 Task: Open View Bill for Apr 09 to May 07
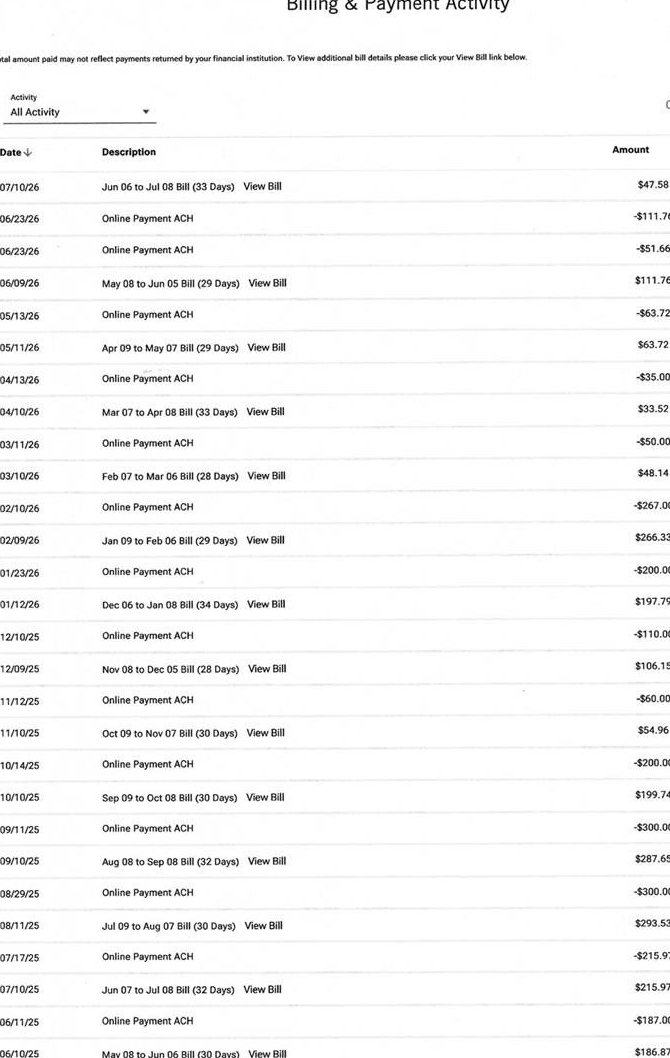[x=267, y=347]
